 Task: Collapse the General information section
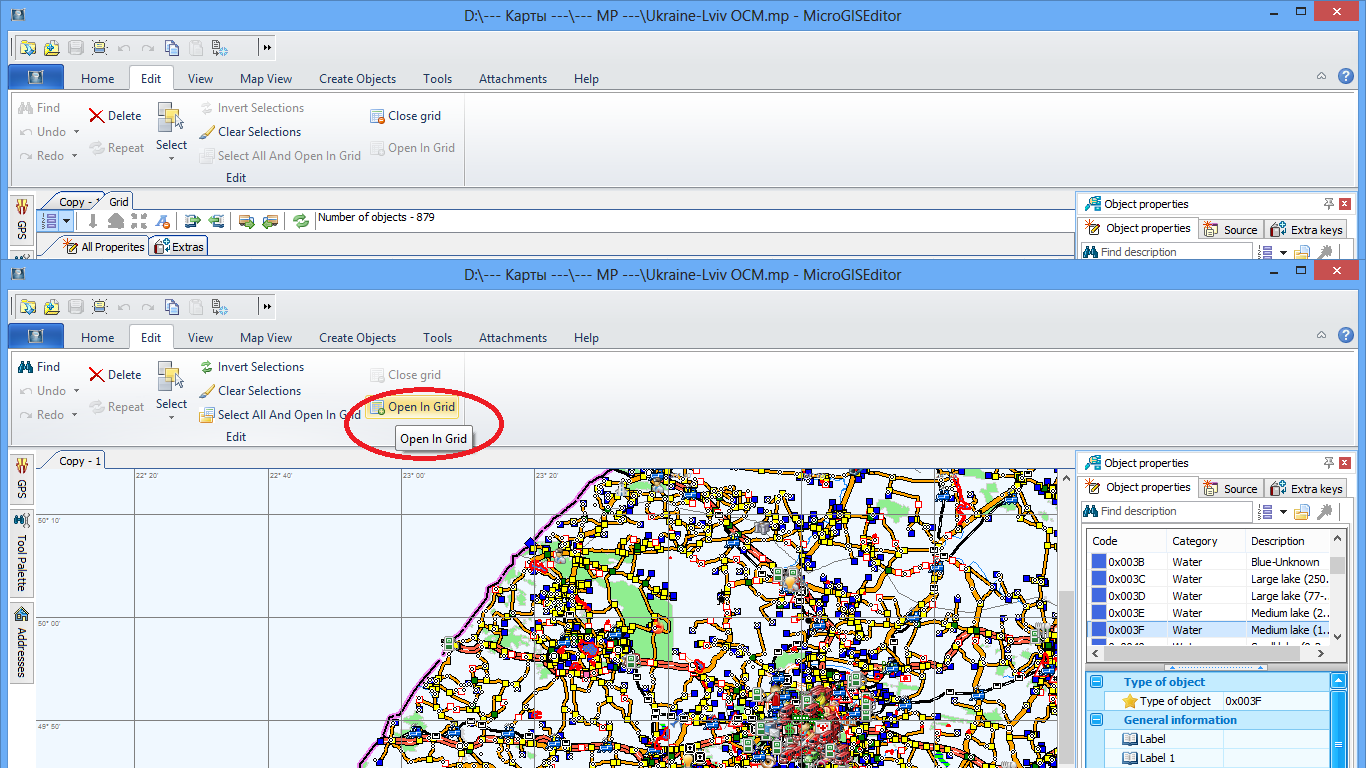tap(1097, 720)
